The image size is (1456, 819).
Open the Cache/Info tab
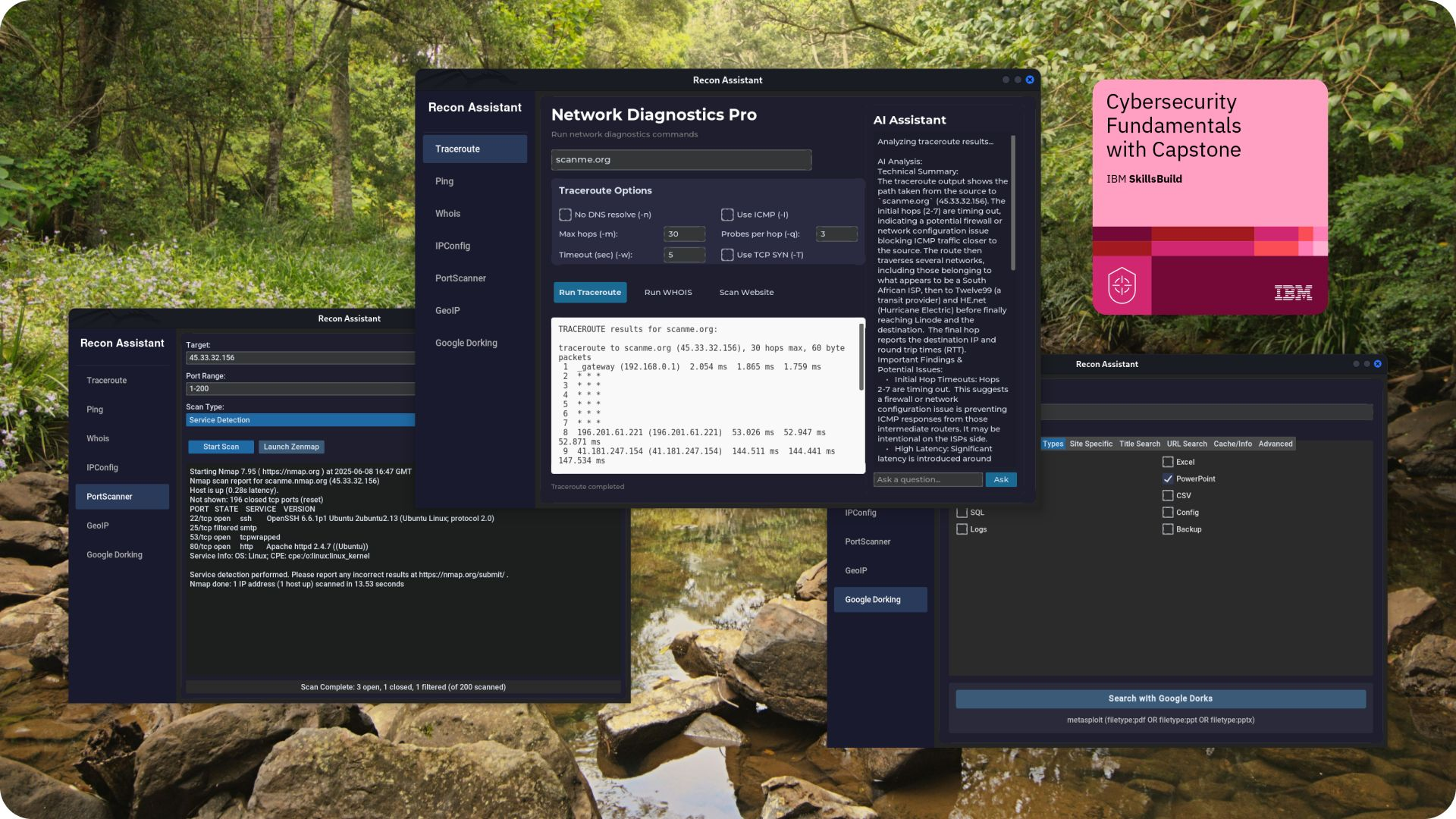tap(1232, 444)
